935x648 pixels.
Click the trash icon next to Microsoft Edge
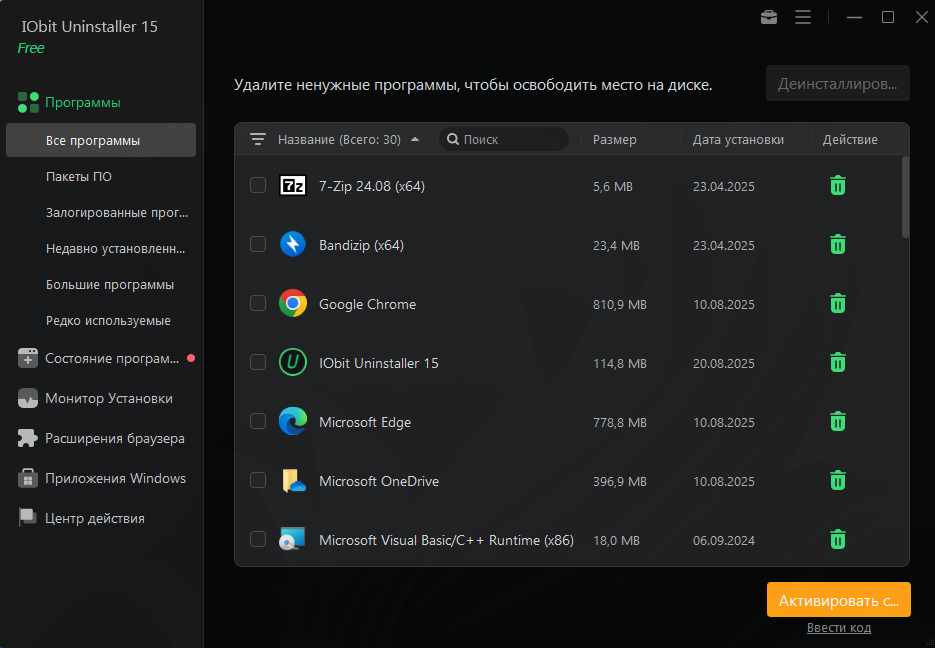click(x=838, y=421)
